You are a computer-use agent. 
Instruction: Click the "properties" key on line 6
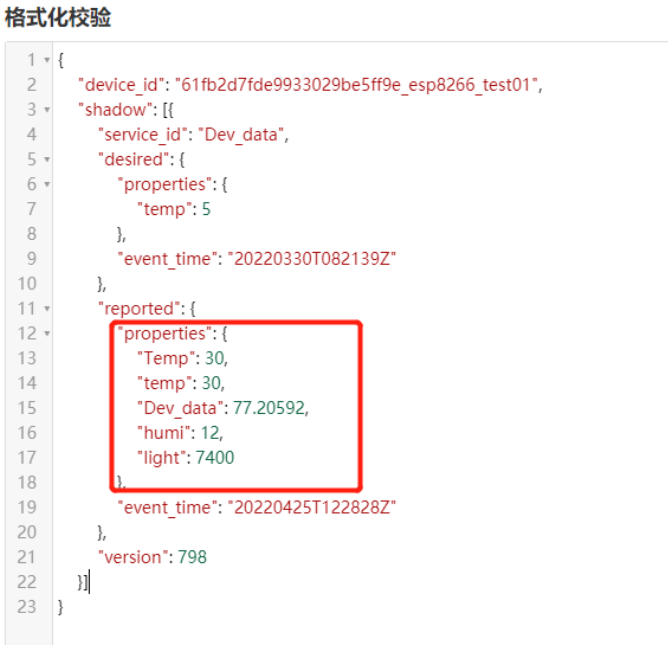pyautogui.click(x=165, y=184)
